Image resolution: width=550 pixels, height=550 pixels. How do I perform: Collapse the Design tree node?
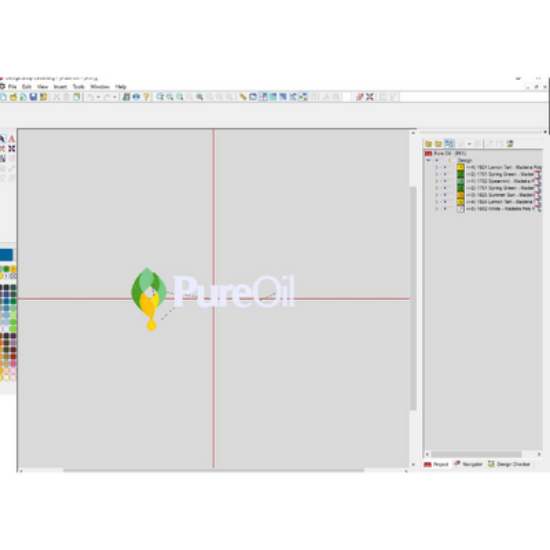pos(428,160)
